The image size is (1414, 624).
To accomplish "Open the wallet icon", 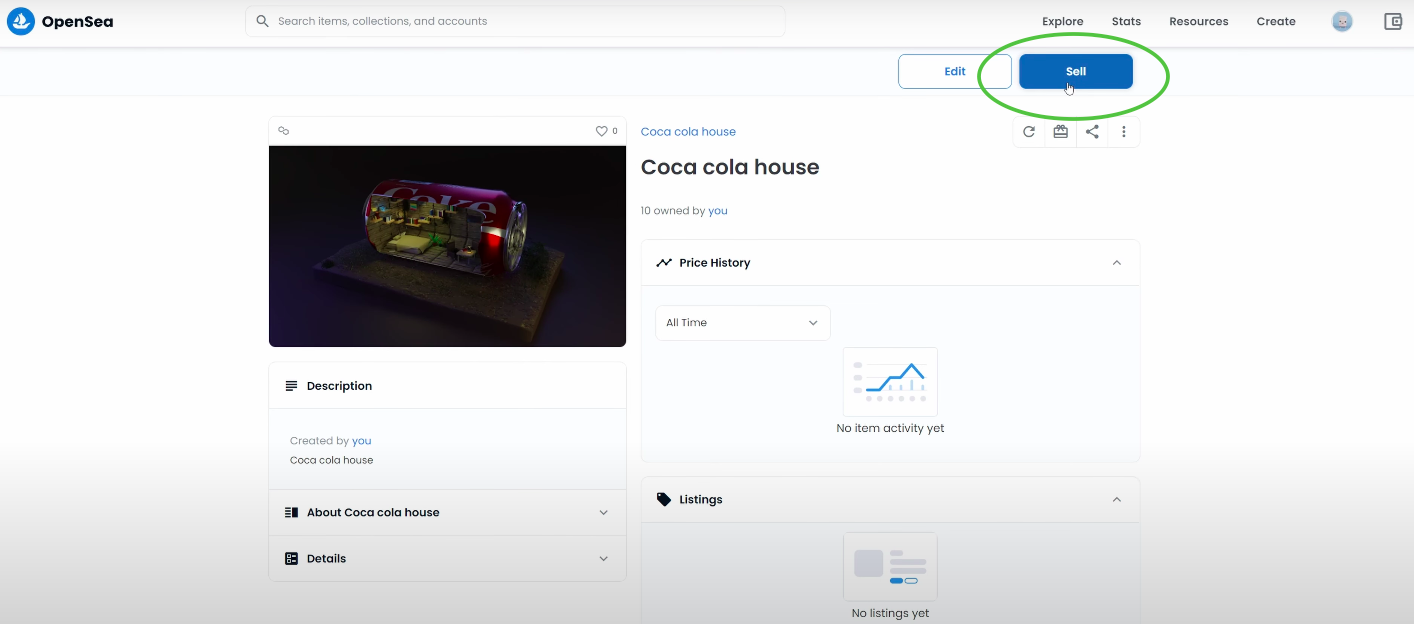I will tap(1393, 21).
